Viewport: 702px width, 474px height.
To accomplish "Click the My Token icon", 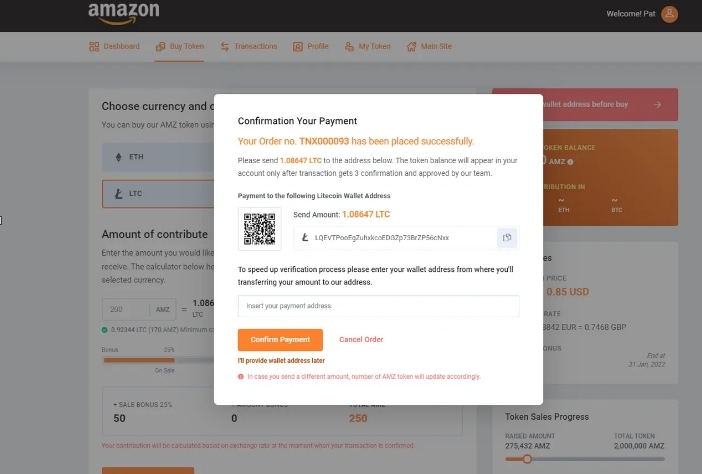I will pos(349,47).
